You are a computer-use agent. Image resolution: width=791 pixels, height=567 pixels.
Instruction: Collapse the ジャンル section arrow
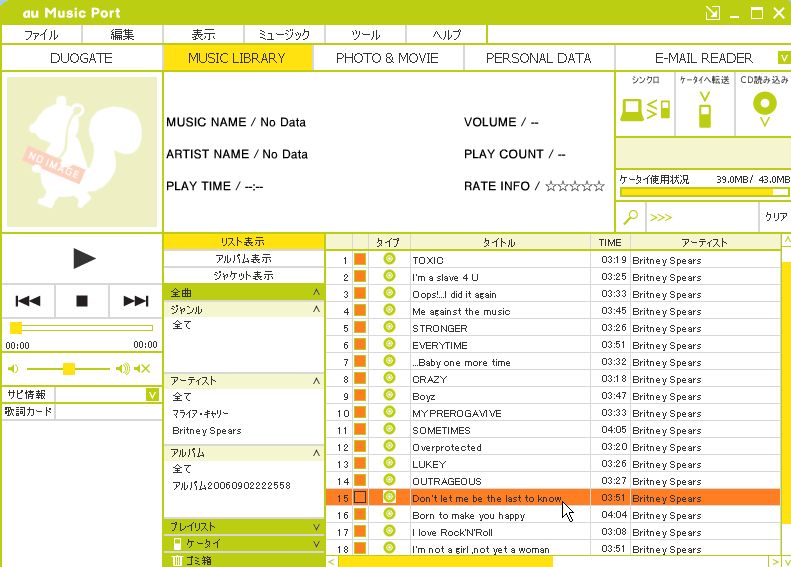316,309
